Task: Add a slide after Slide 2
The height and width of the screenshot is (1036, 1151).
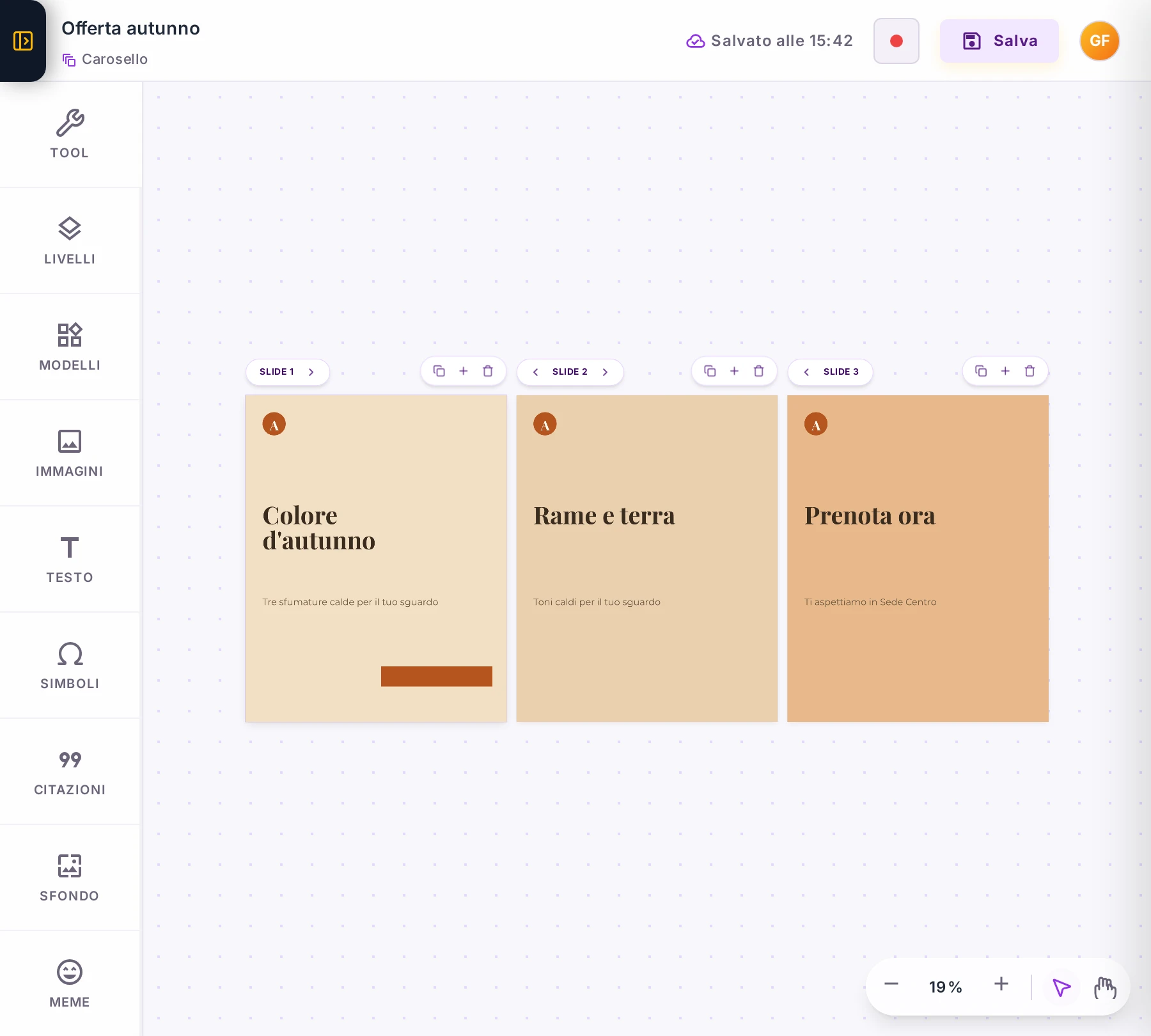Action: 734,371
